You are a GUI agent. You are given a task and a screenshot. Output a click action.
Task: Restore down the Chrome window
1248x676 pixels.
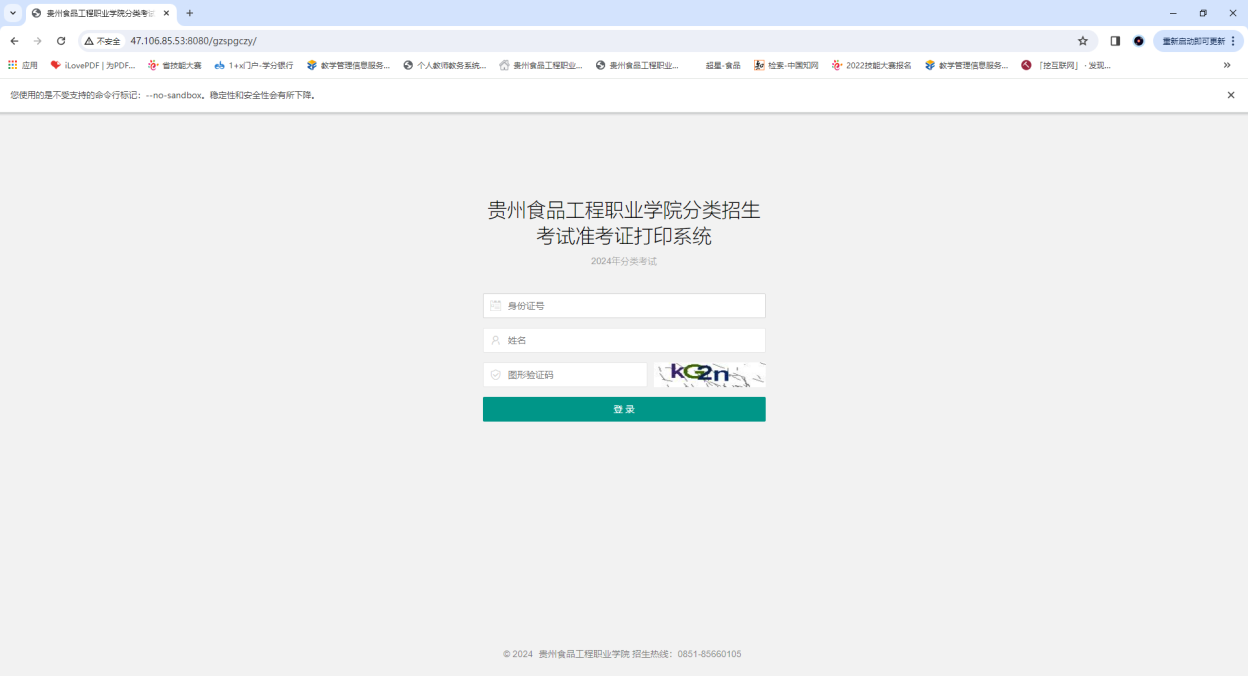click(x=1203, y=13)
